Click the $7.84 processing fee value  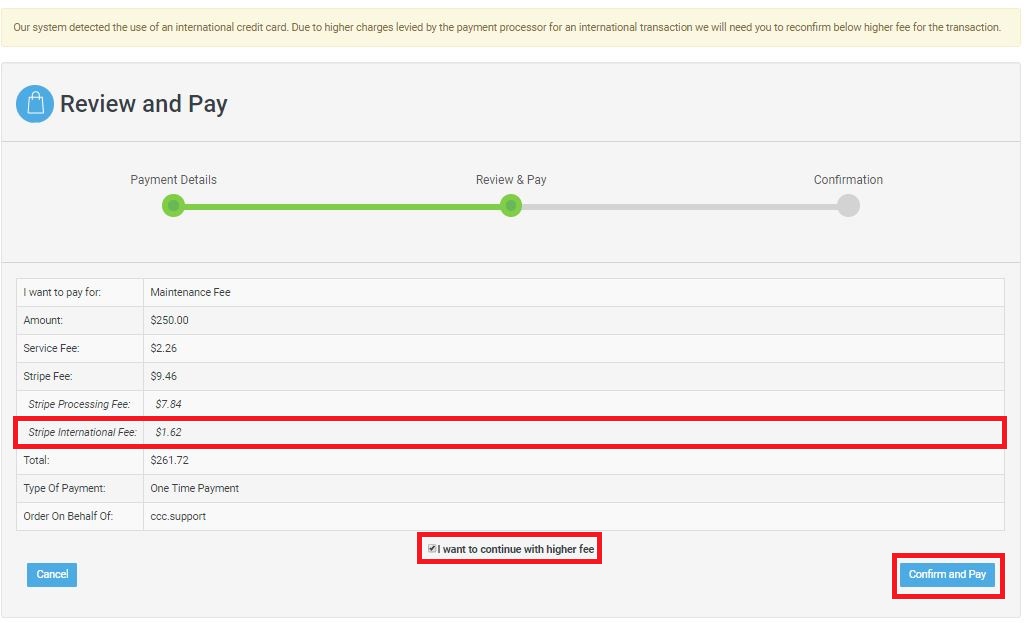click(x=168, y=404)
